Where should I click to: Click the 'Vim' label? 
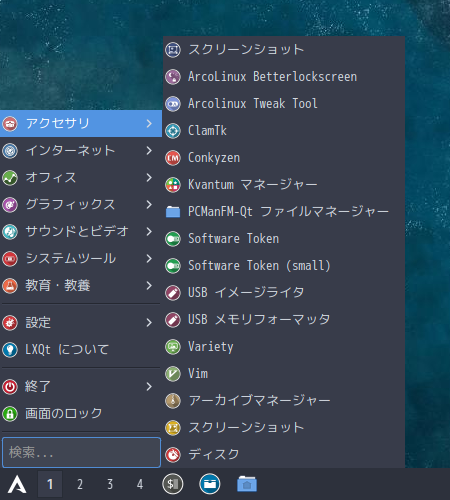[198, 374]
